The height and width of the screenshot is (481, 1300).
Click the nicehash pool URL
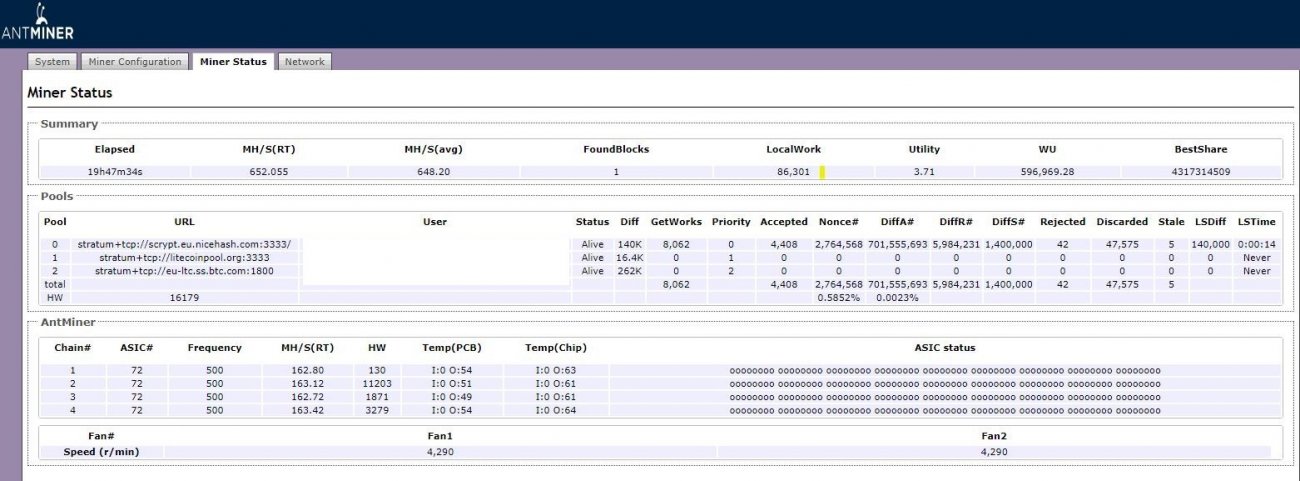[x=184, y=244]
